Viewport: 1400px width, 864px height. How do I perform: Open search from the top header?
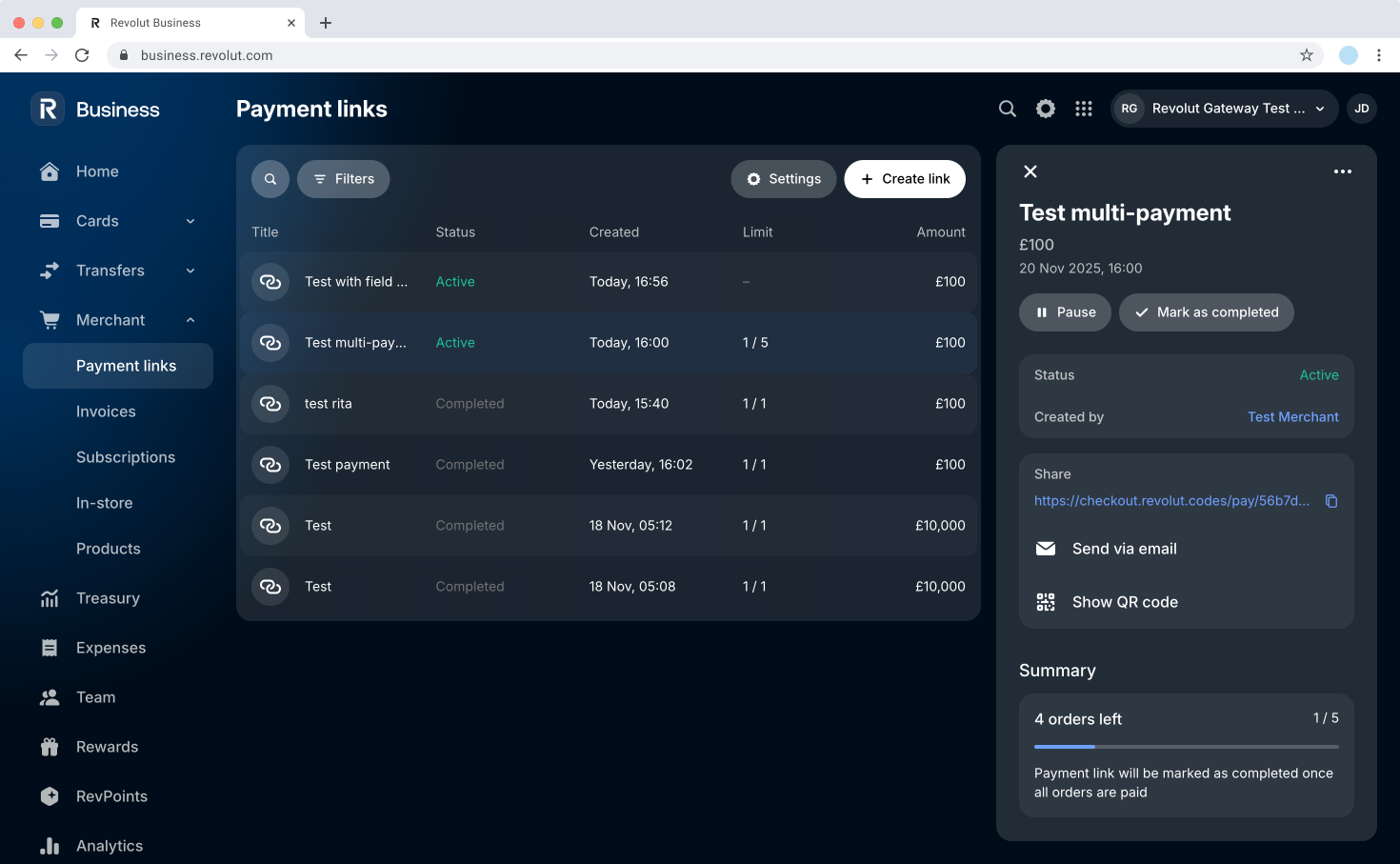point(1007,109)
